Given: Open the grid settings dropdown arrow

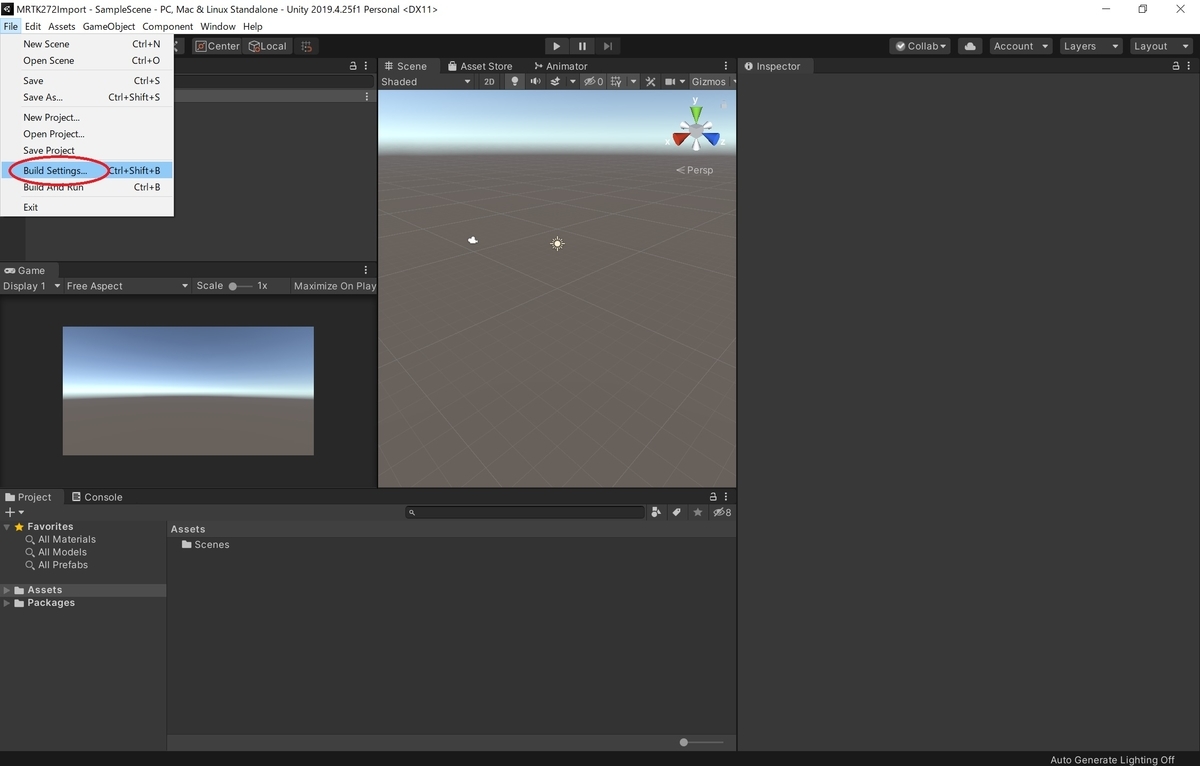Looking at the screenshot, I should [631, 82].
